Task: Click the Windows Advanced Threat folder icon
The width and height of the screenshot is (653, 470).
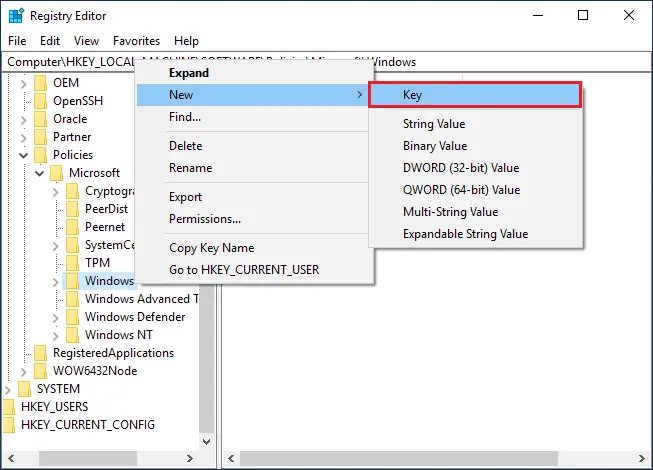Action: tap(72, 299)
